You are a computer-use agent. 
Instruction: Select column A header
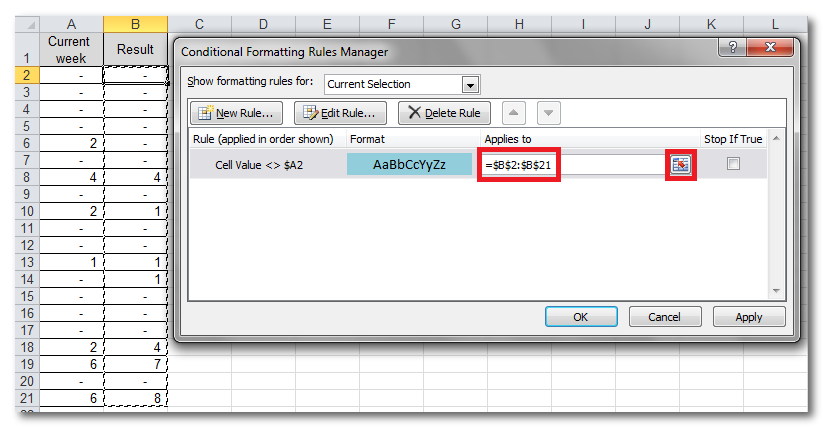[x=71, y=23]
